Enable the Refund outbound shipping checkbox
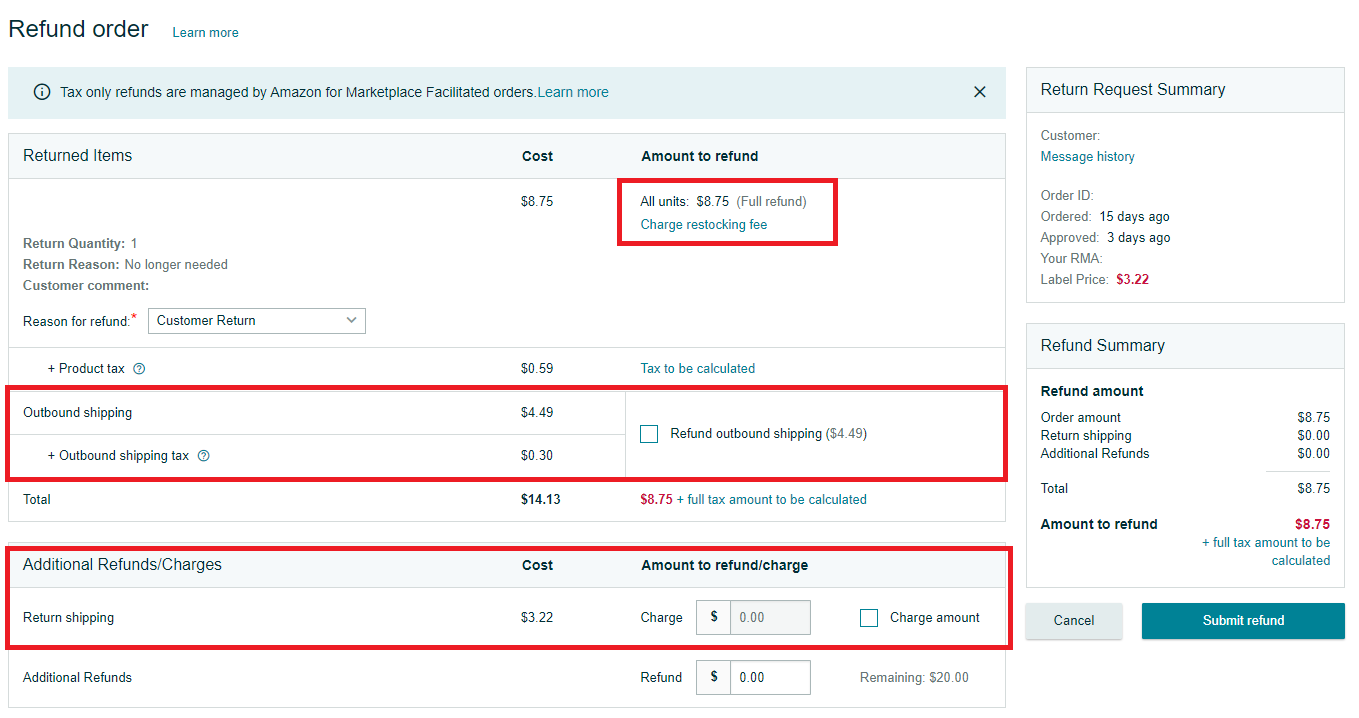This screenshot has height=718, width=1359. [x=649, y=434]
